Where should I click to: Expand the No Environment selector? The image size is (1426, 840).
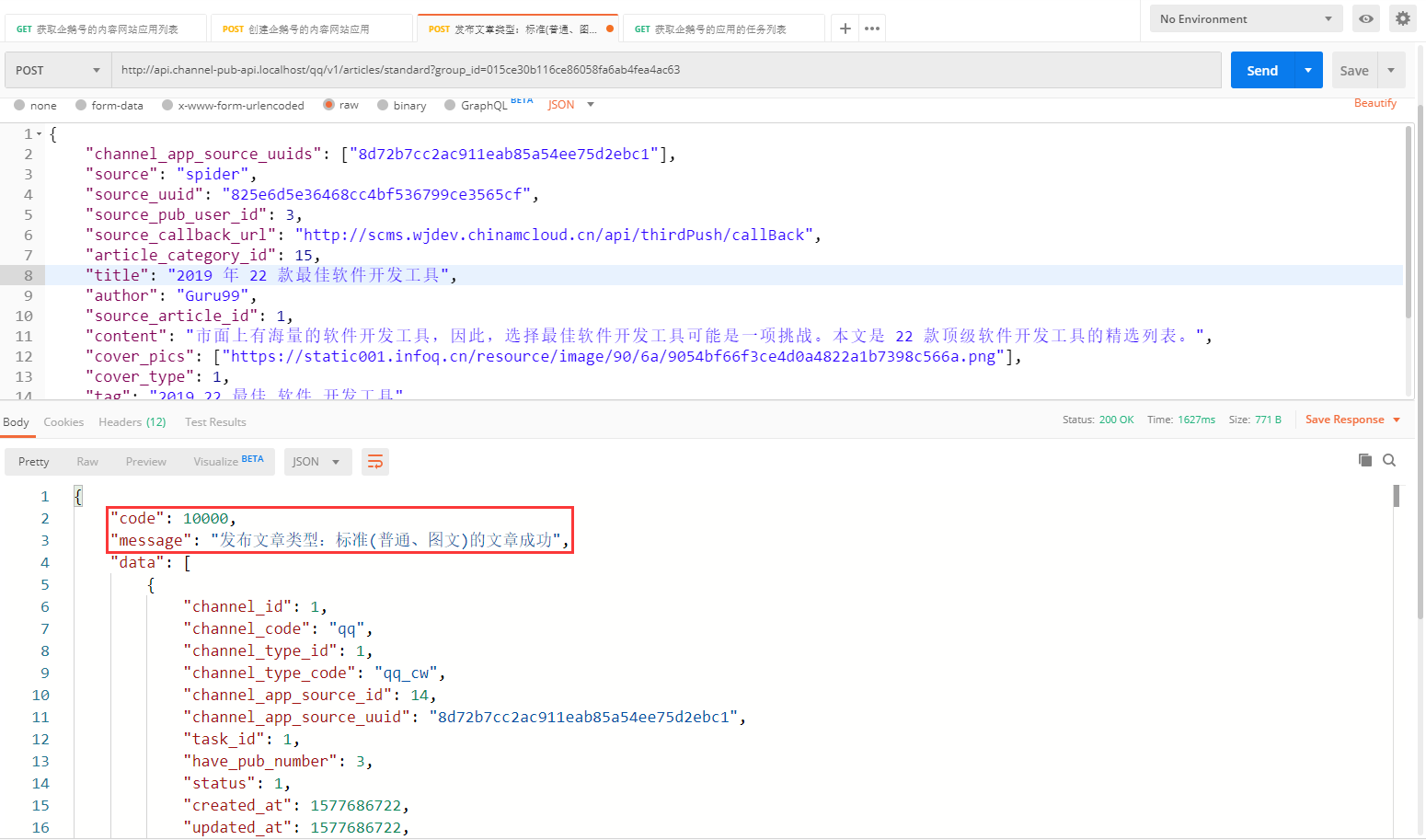(x=1246, y=18)
